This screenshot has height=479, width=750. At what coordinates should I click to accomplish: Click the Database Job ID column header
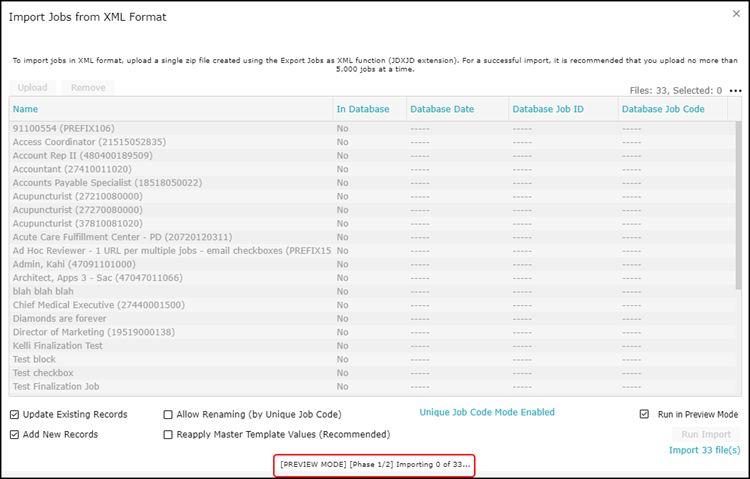coord(547,109)
